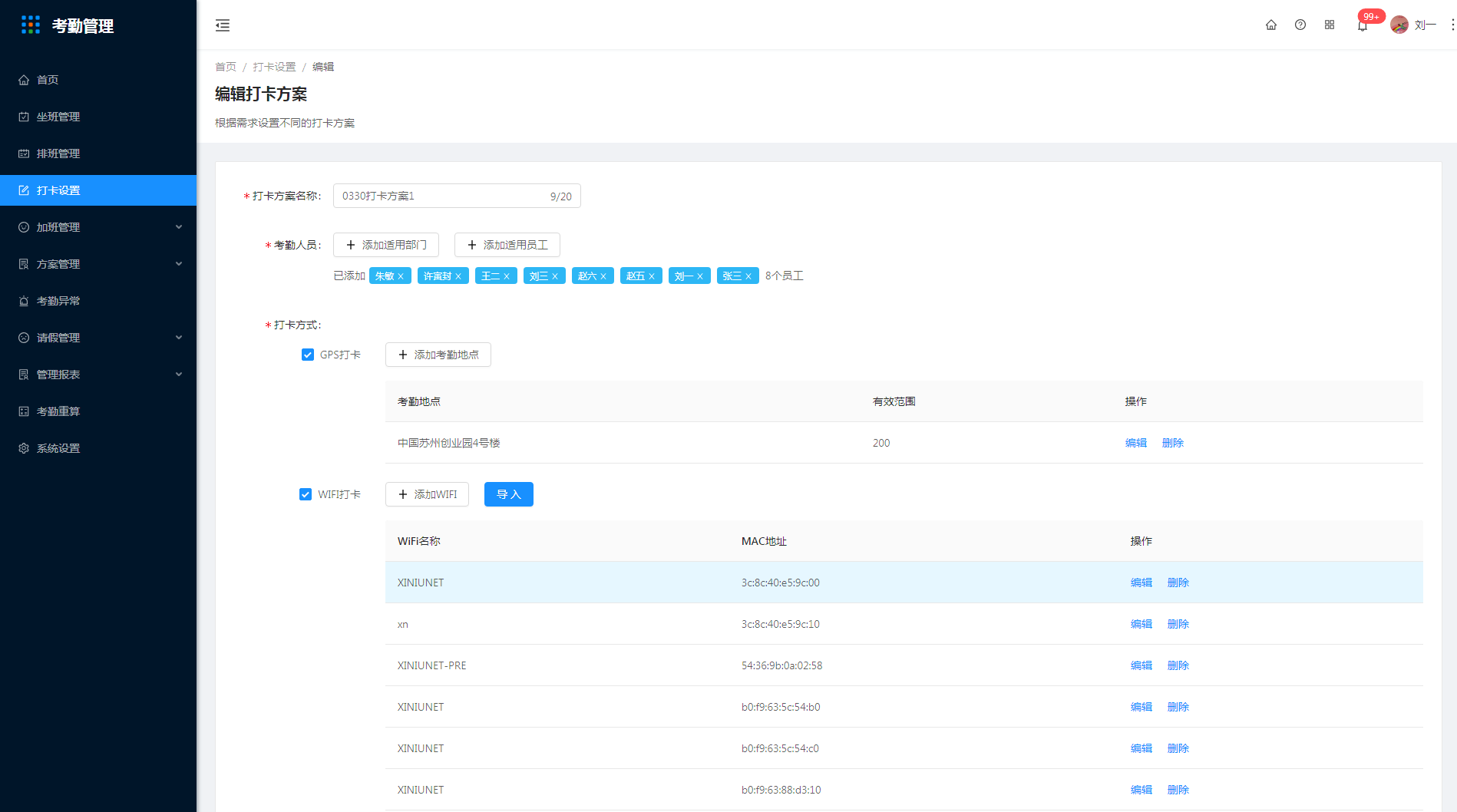Click 打卡设置 breadcrumb link
The height and width of the screenshot is (812, 1457).
tap(274, 67)
